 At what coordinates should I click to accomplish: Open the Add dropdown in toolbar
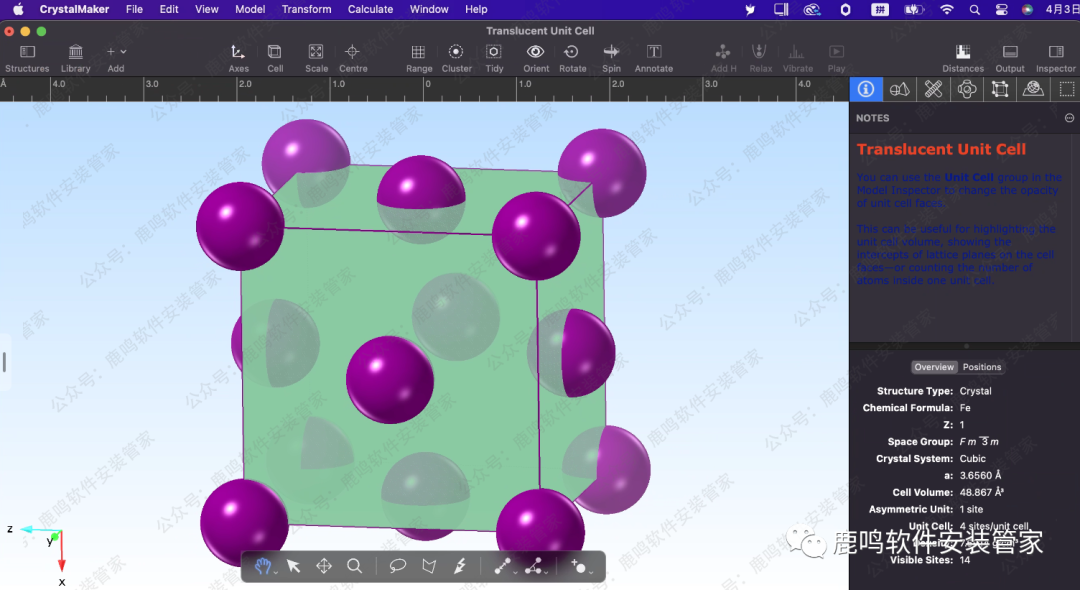[116, 52]
